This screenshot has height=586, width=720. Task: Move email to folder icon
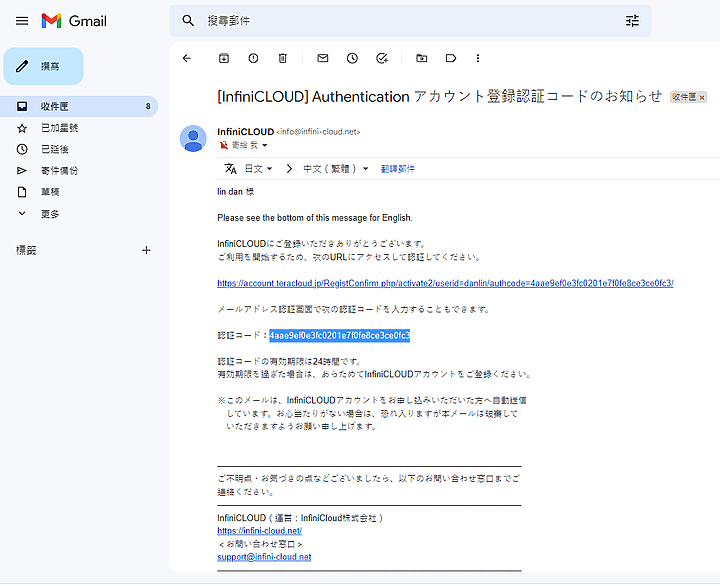pos(421,58)
